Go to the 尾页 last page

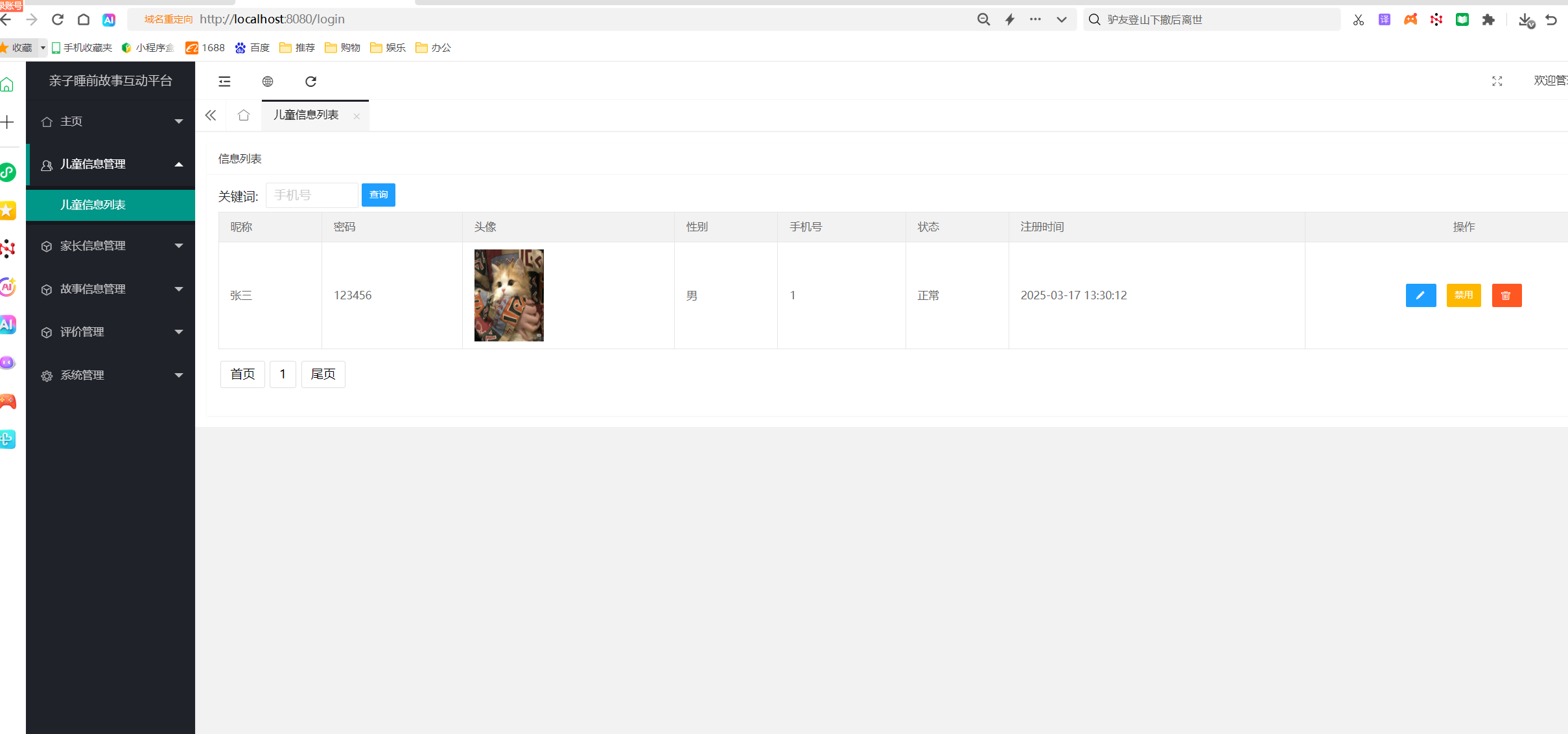point(323,374)
